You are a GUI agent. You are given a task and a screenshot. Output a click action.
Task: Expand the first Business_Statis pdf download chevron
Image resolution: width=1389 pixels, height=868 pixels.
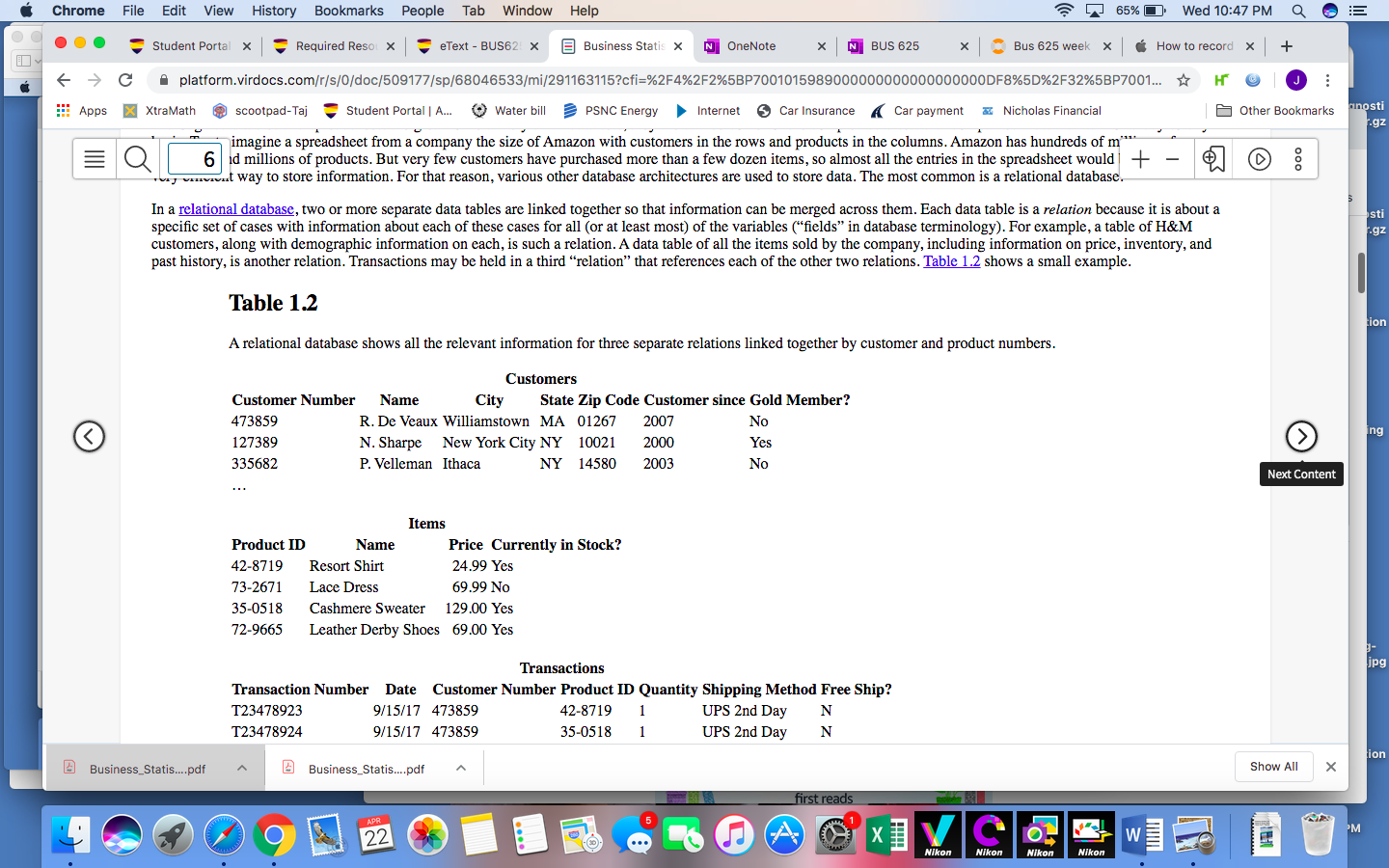pos(242,768)
